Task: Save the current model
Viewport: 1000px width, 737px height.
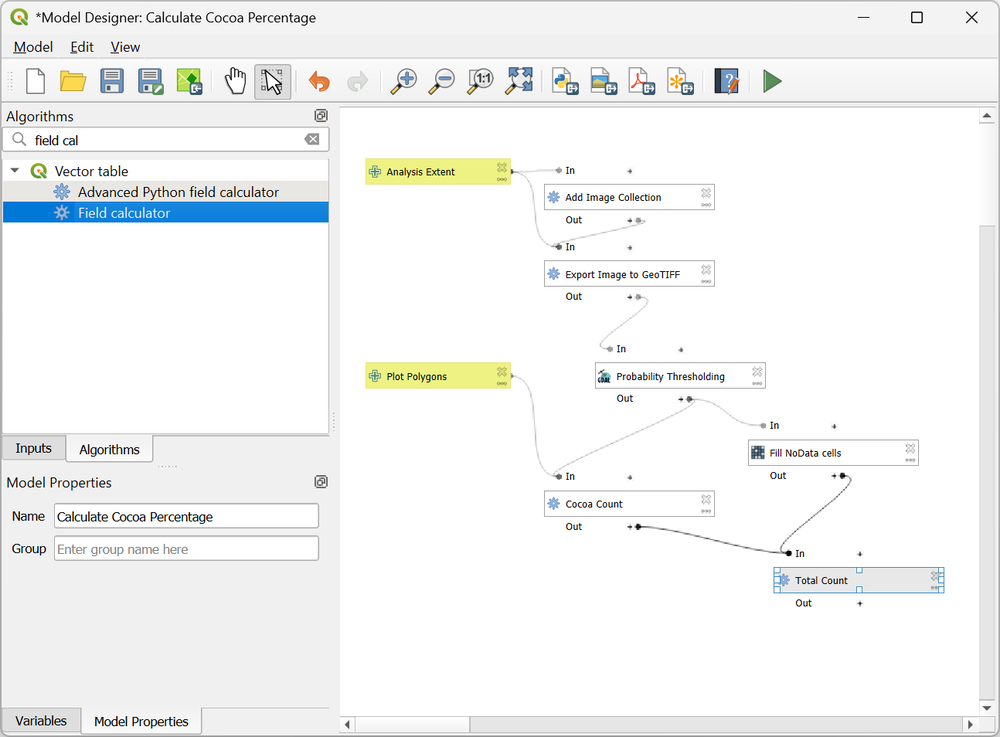Action: [112, 82]
